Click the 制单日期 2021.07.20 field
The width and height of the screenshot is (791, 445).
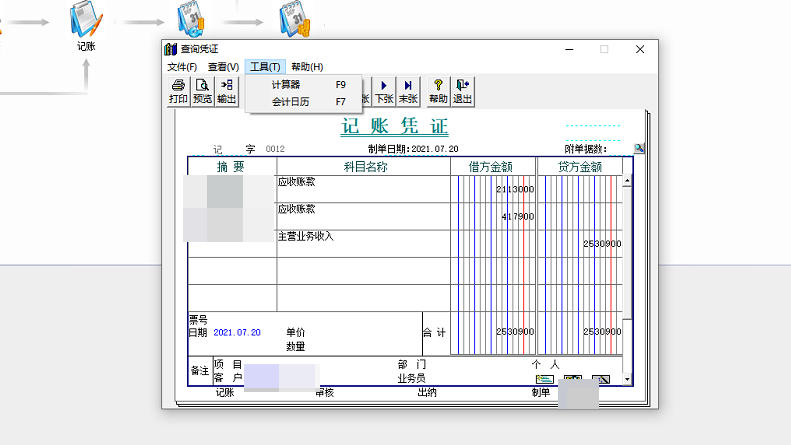click(435, 149)
